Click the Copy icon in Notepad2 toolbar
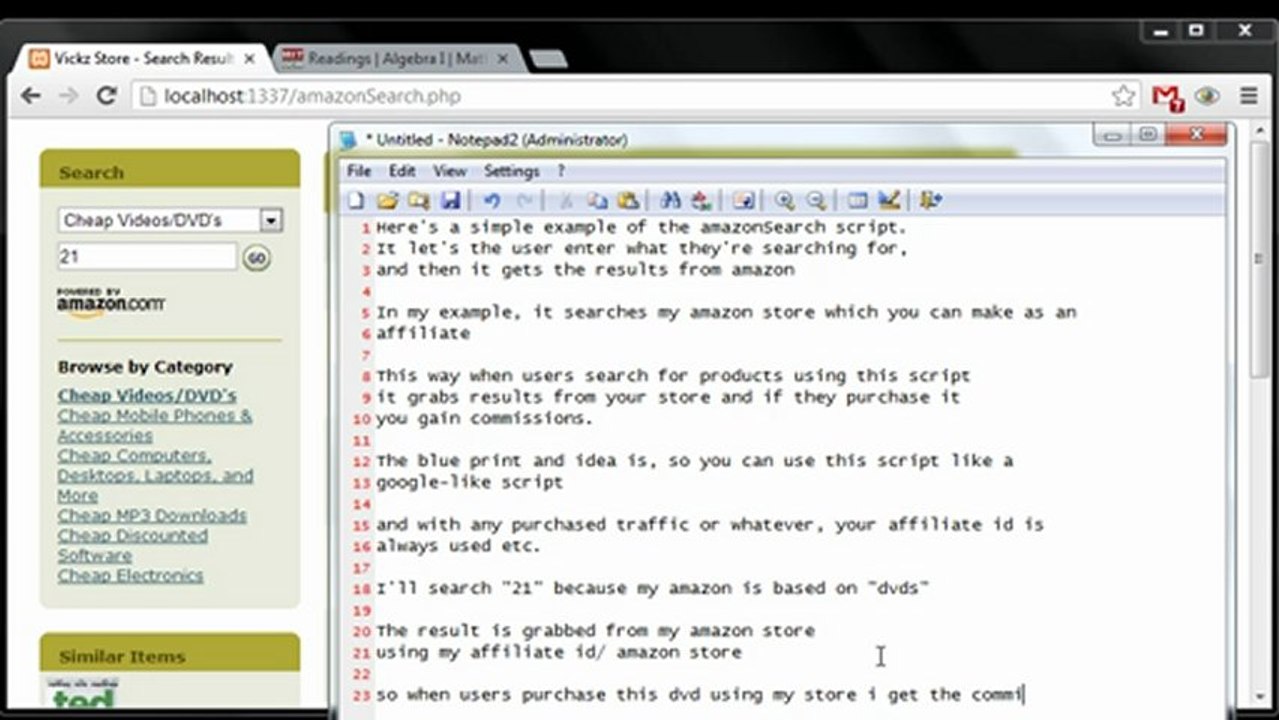 coord(597,201)
